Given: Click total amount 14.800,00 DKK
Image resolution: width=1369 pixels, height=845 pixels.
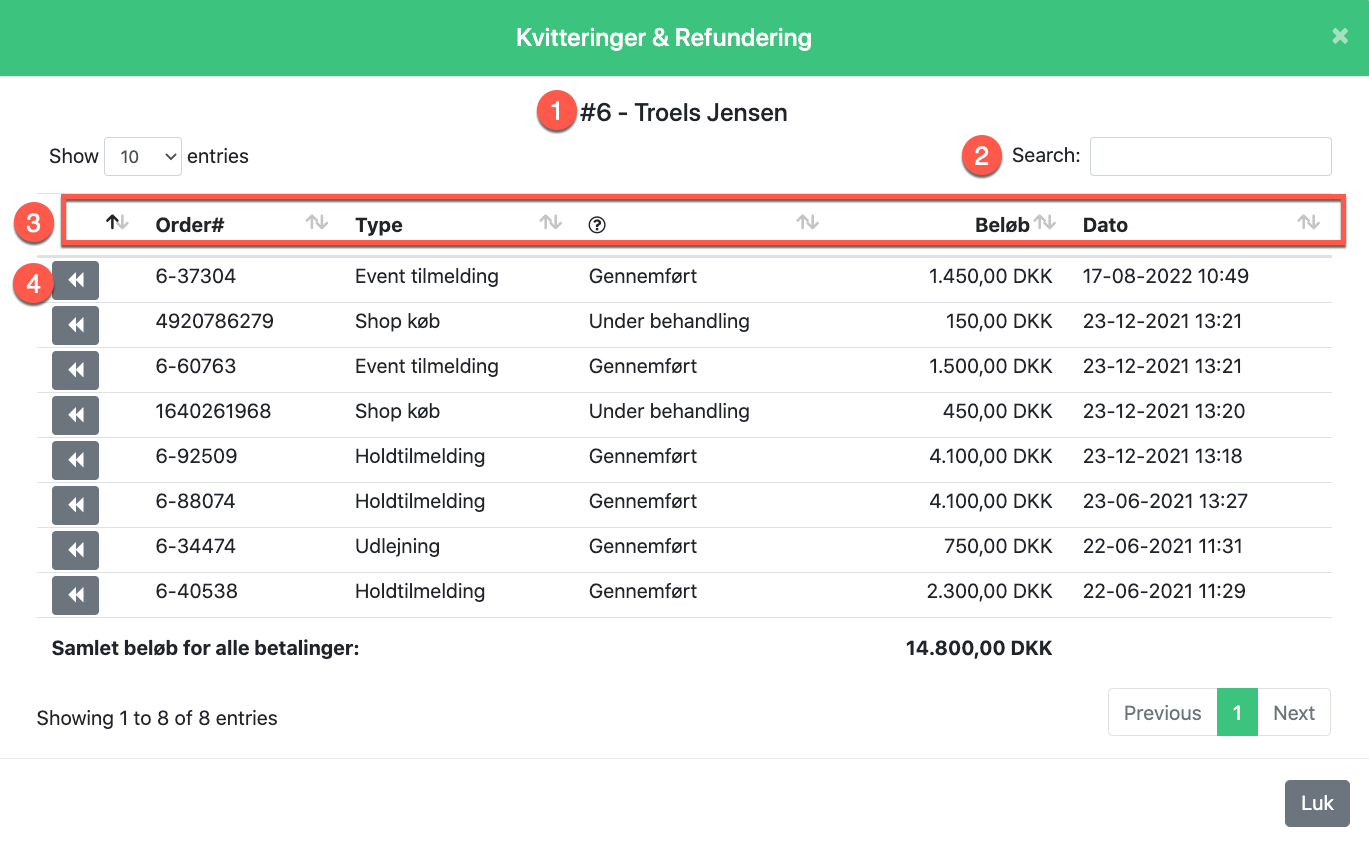Looking at the screenshot, I should [979, 648].
